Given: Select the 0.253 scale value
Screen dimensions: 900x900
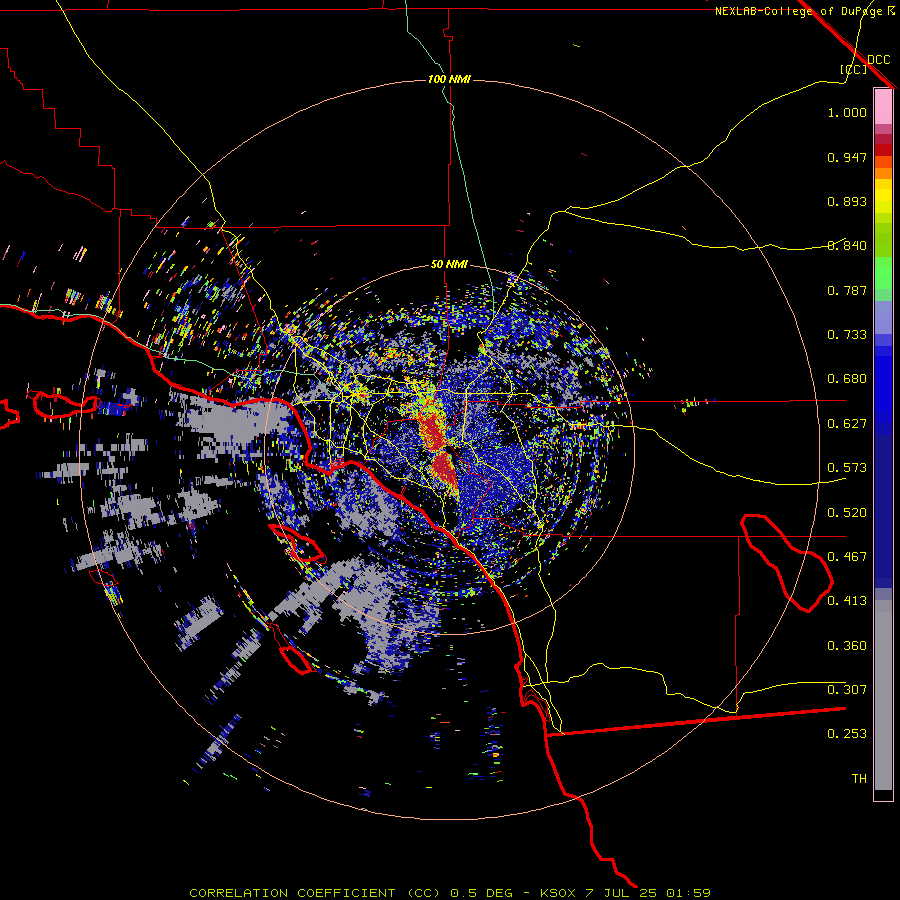Looking at the screenshot, I should tap(847, 734).
